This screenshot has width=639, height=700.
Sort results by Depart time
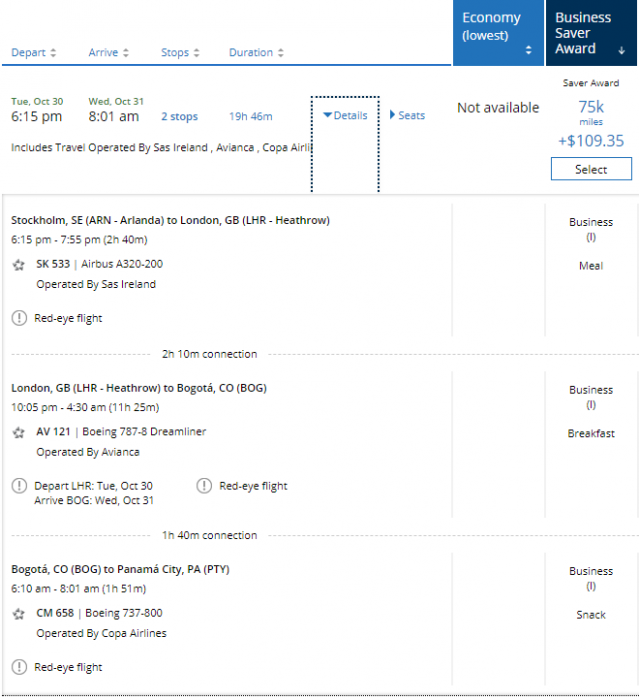(x=34, y=53)
